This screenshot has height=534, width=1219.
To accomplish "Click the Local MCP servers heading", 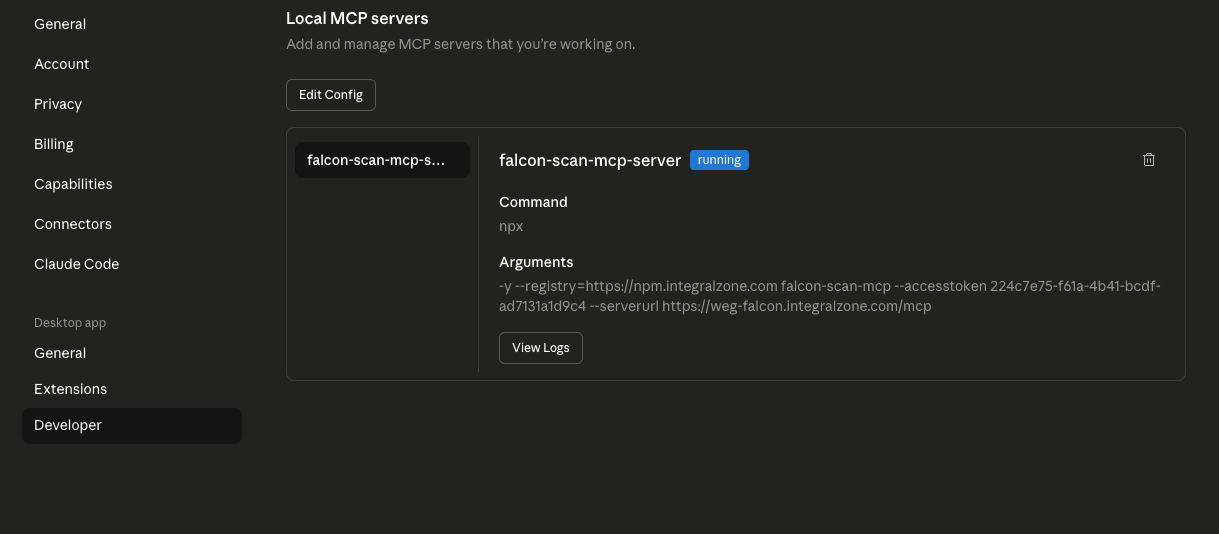I will point(357,18).
